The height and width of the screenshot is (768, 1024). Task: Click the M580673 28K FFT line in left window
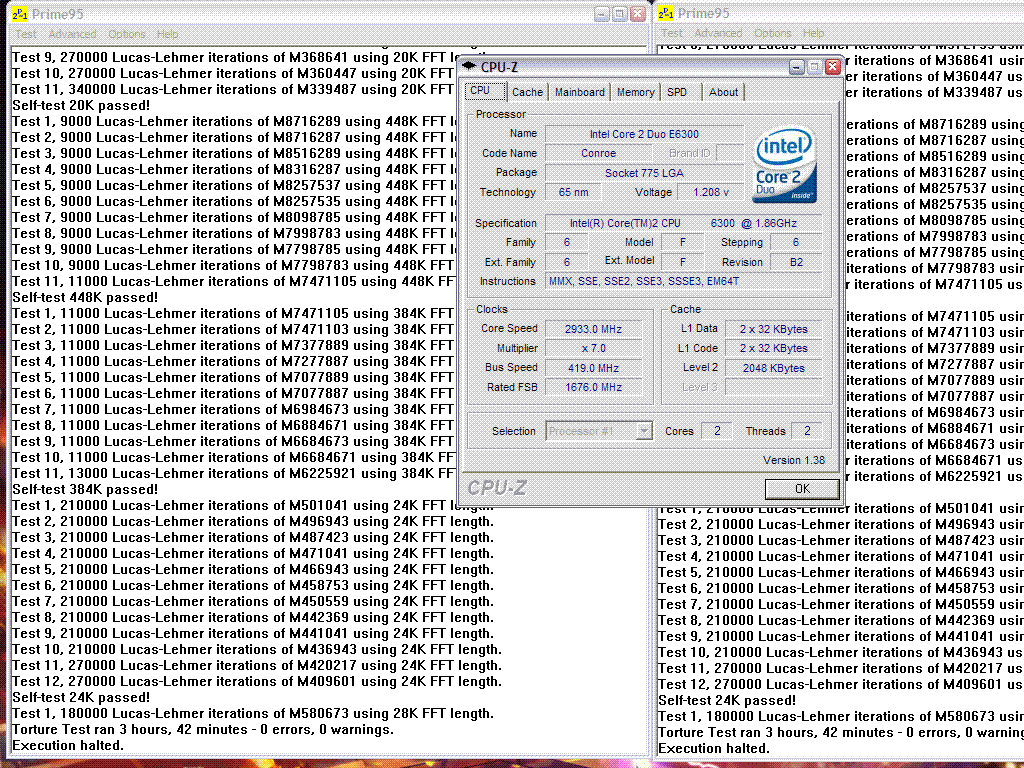tap(253, 714)
